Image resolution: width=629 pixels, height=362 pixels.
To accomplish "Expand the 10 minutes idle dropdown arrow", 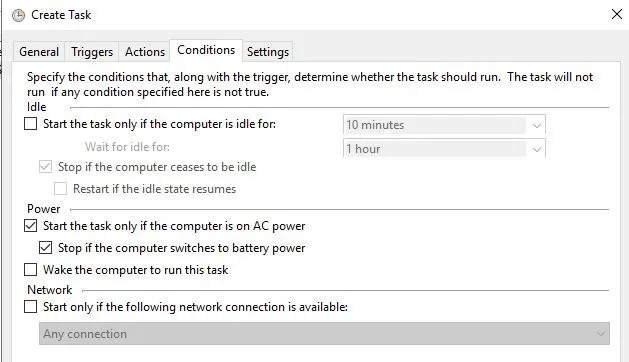I will coord(536,125).
